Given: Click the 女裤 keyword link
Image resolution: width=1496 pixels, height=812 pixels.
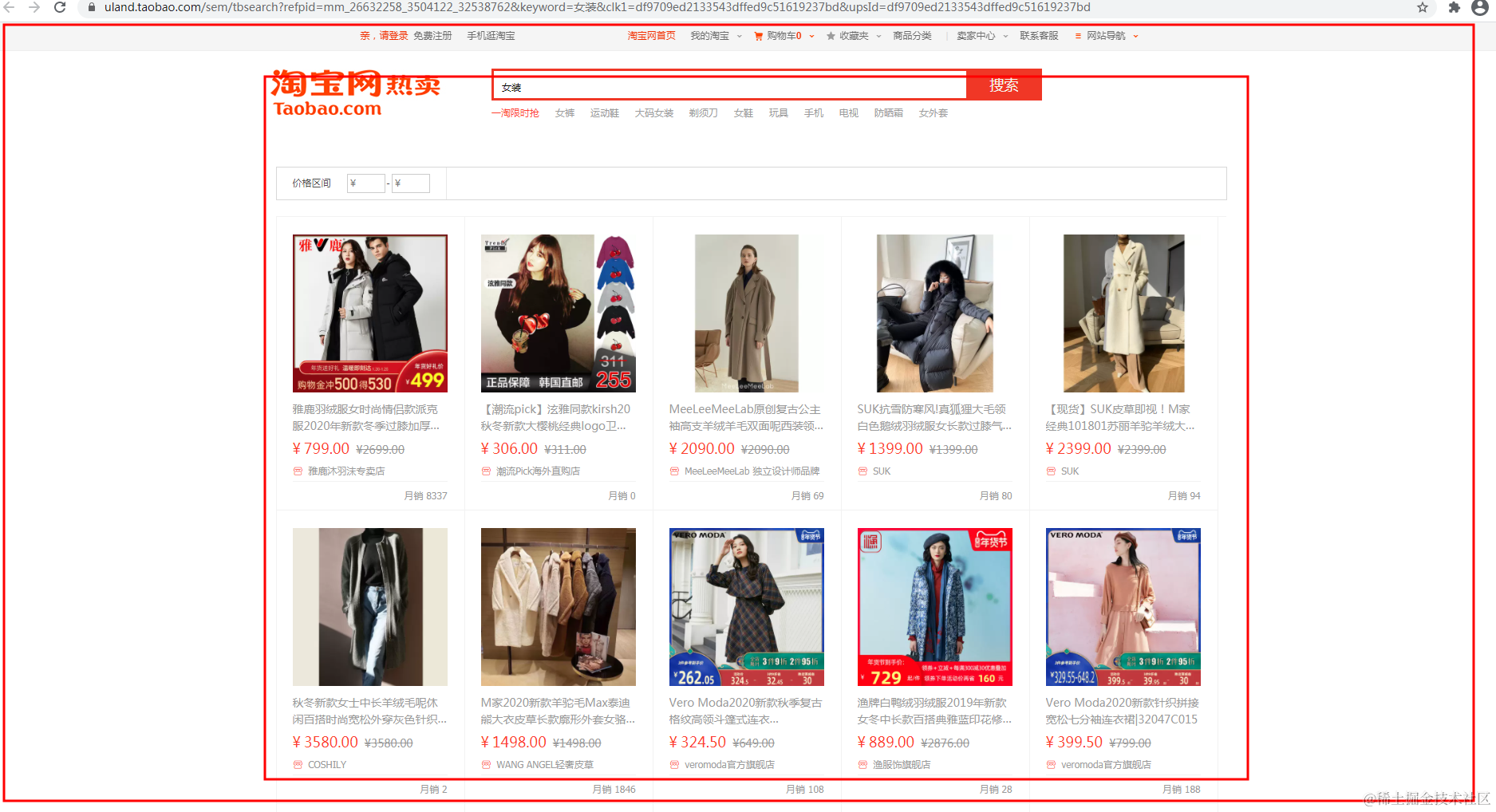Looking at the screenshot, I should pos(565,113).
